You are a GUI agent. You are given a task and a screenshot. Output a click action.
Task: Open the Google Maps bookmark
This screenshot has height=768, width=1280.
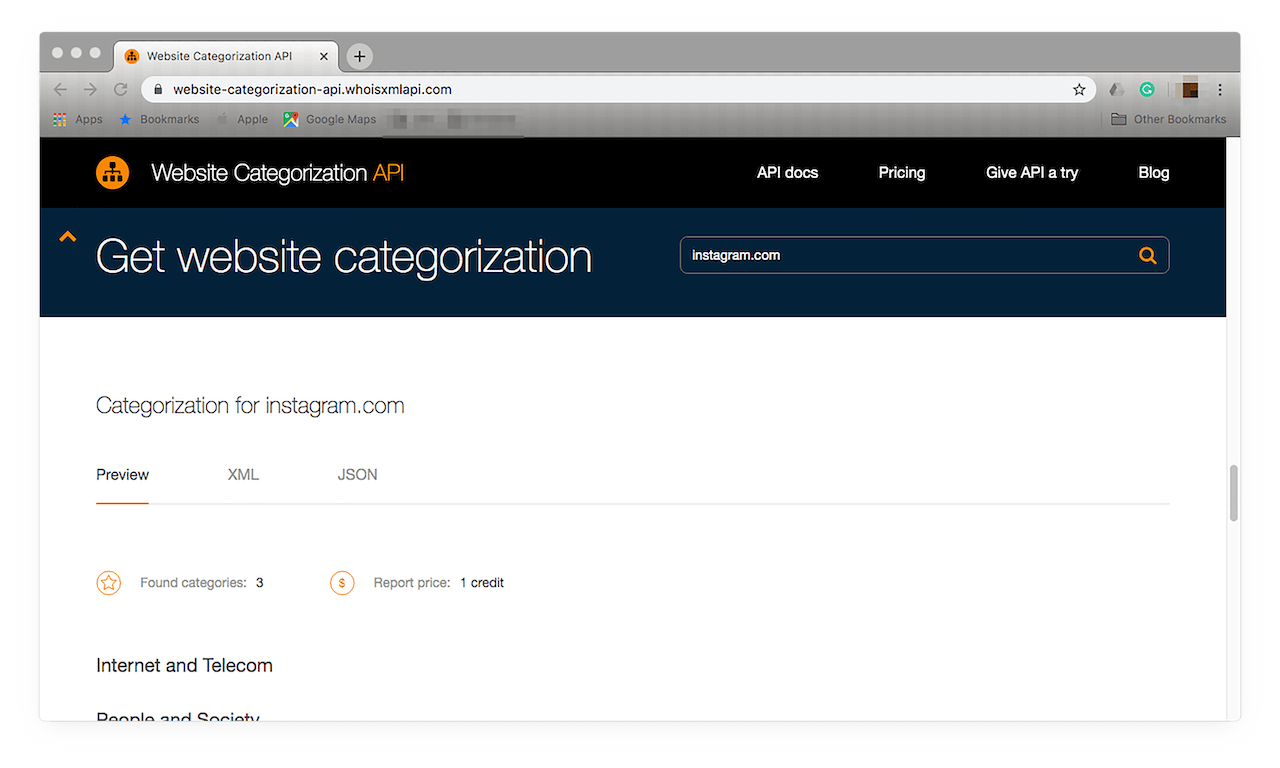point(330,119)
